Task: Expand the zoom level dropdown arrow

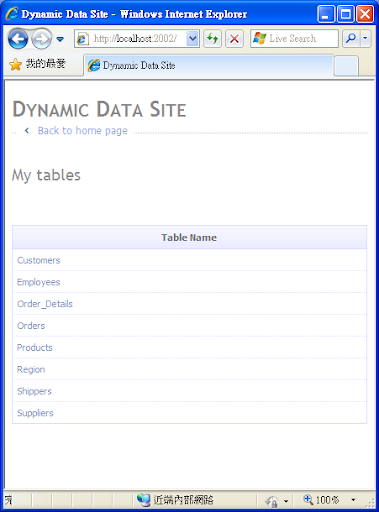Action: pyautogui.click(x=353, y=500)
